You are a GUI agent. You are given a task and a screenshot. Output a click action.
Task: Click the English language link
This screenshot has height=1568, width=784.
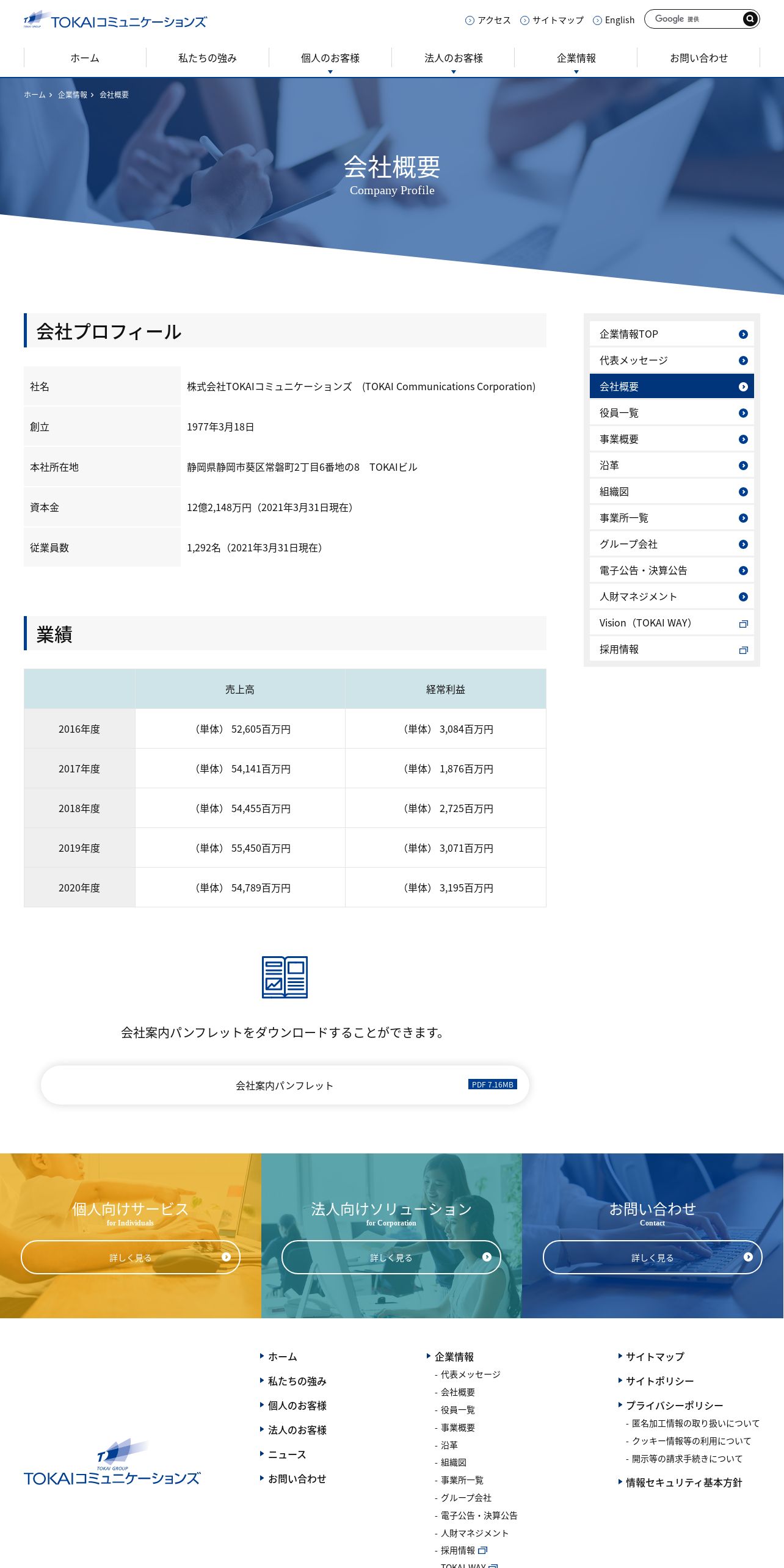pos(619,20)
